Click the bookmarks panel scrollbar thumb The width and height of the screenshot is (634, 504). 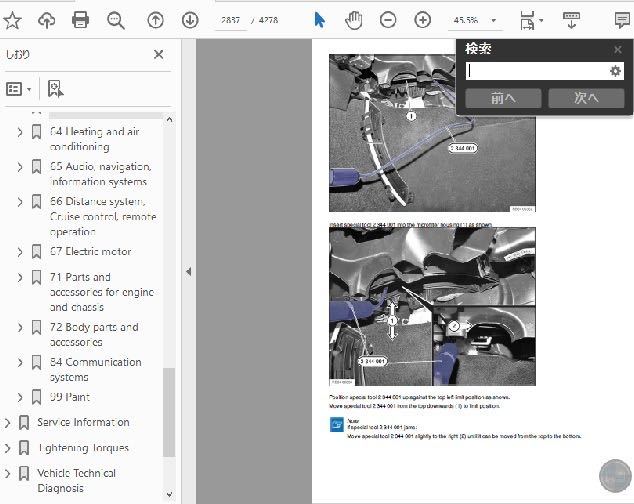(169, 412)
